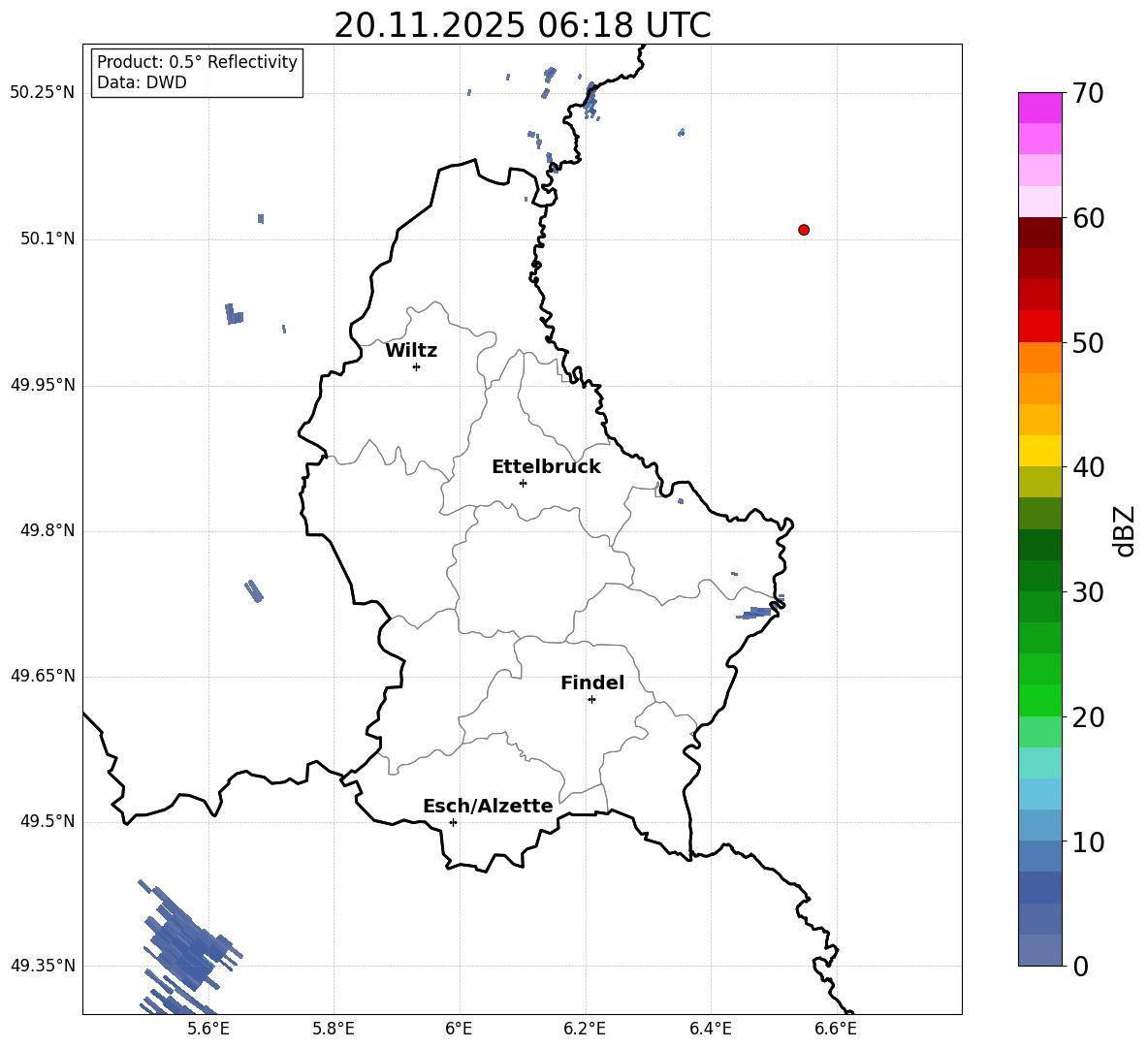Click the colorbar 50 tick label

[x=1088, y=343]
